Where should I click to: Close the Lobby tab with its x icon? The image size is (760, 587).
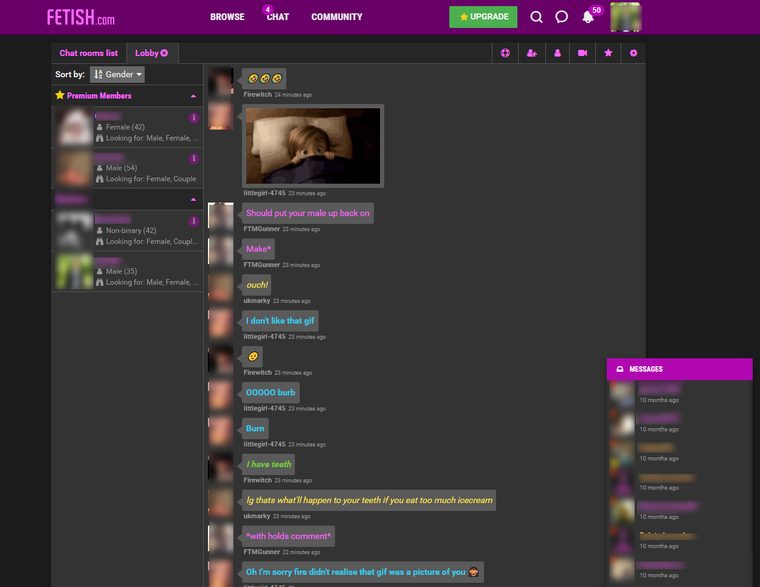pos(164,53)
